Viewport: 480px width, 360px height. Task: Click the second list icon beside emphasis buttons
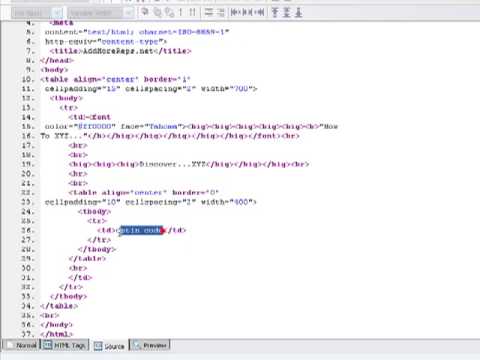point(221,12)
